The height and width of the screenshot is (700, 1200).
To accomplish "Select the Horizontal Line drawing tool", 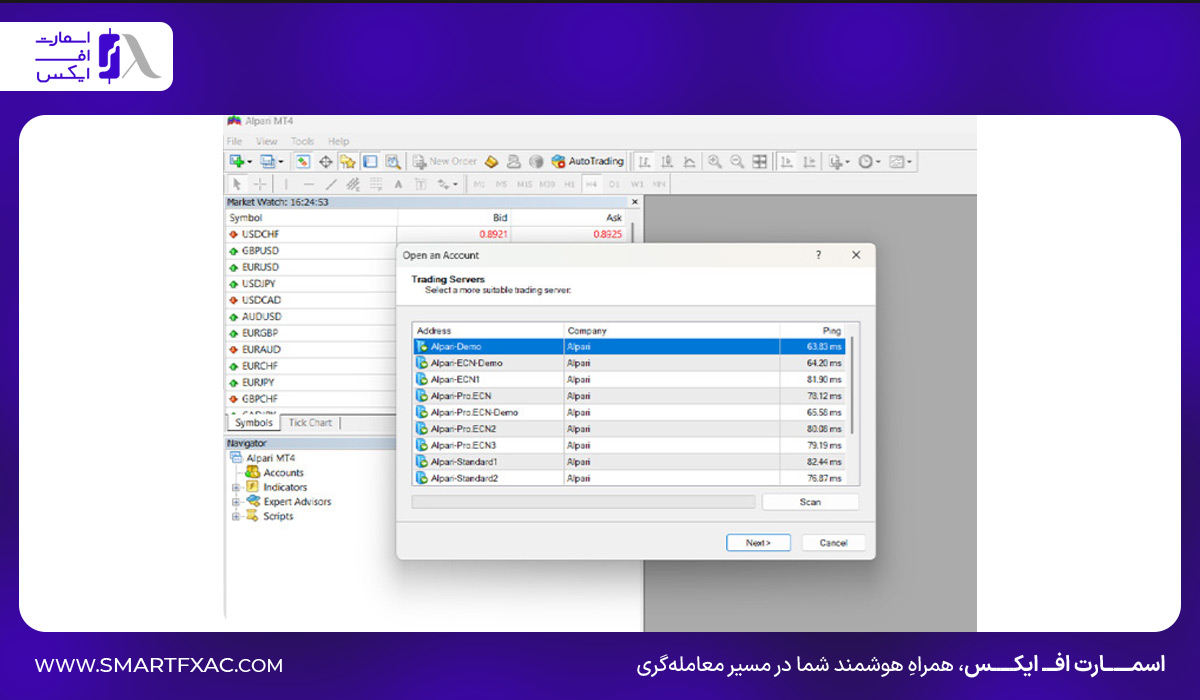I will coord(309,184).
